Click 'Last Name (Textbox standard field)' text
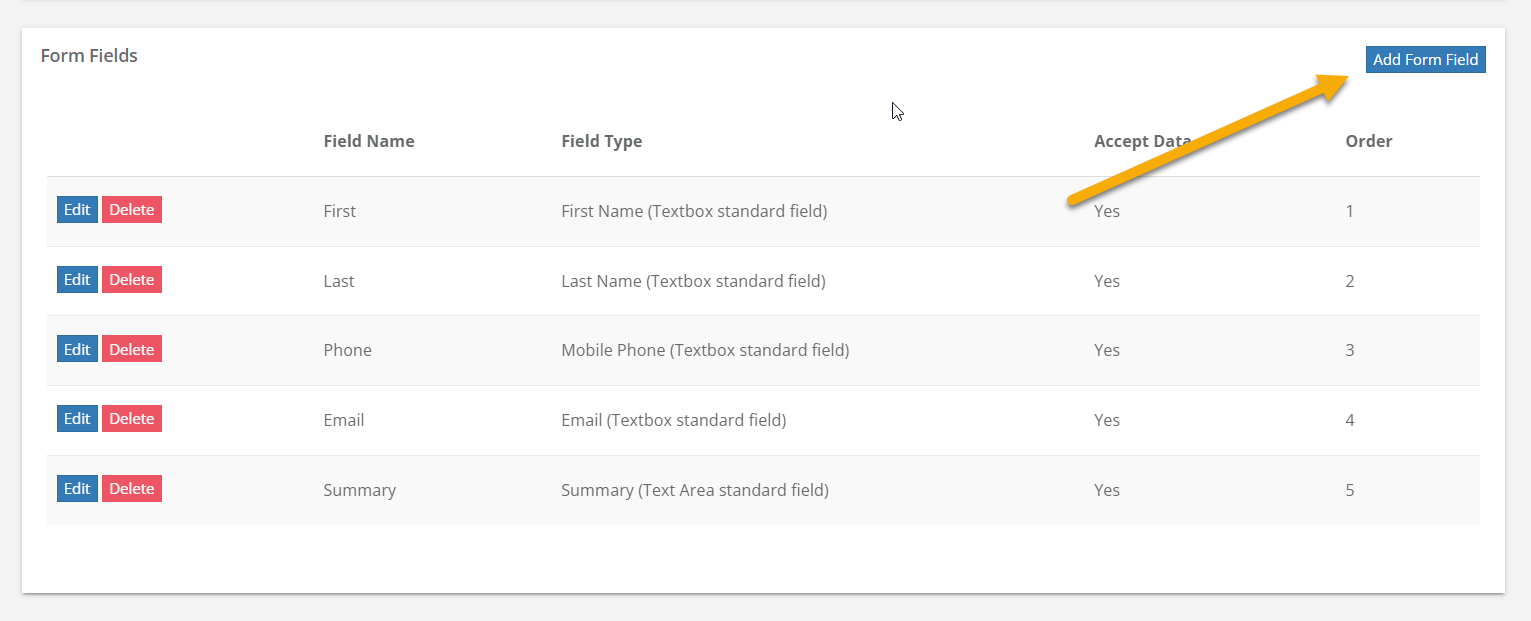1531x621 pixels. 694,281
